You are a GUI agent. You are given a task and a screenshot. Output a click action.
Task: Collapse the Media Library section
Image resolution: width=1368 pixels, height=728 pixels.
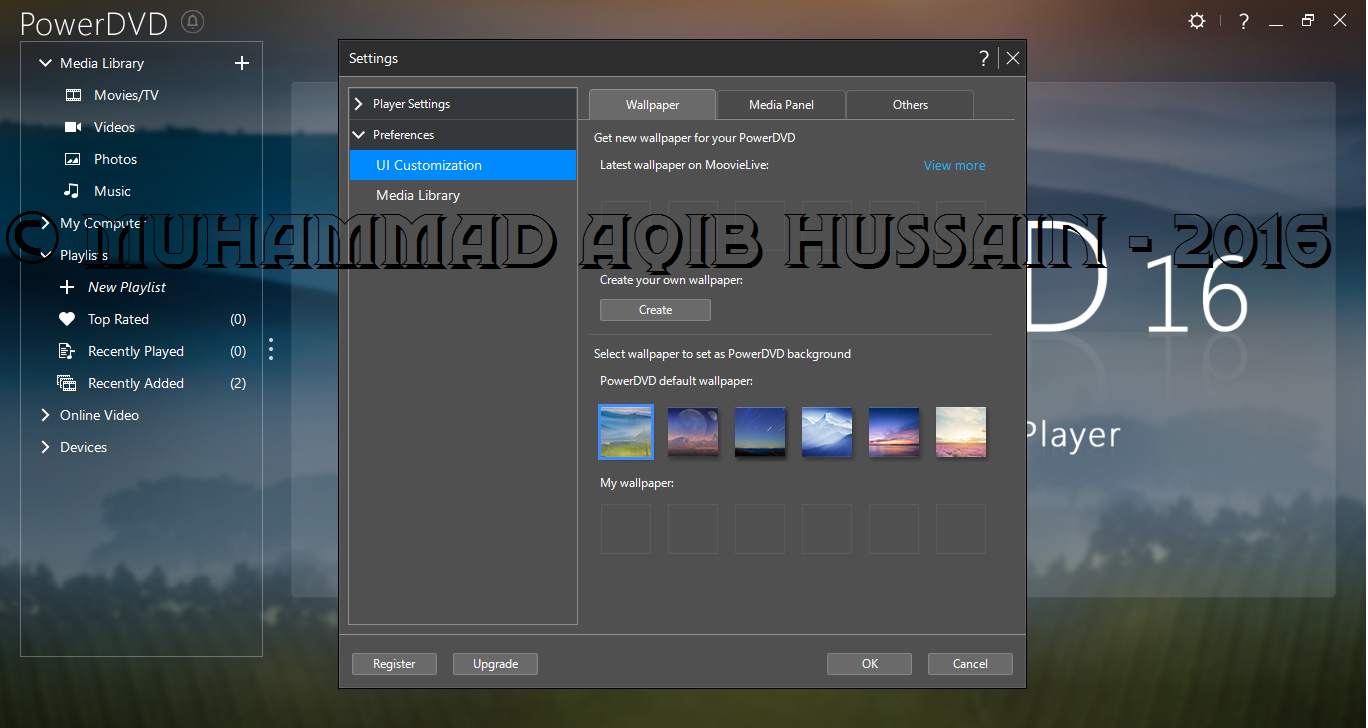tap(45, 63)
